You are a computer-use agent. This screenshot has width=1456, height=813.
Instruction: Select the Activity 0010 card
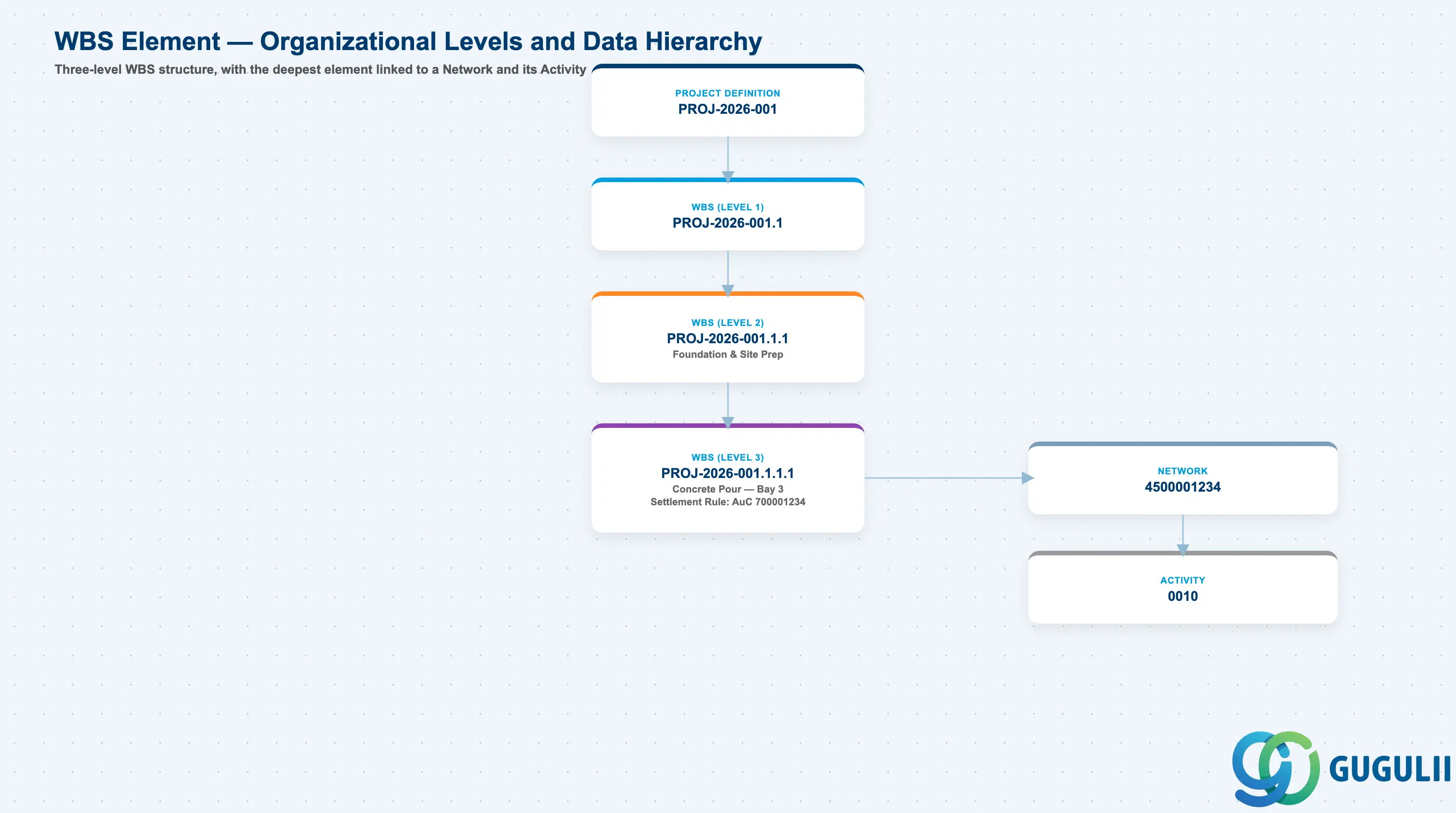(1183, 587)
